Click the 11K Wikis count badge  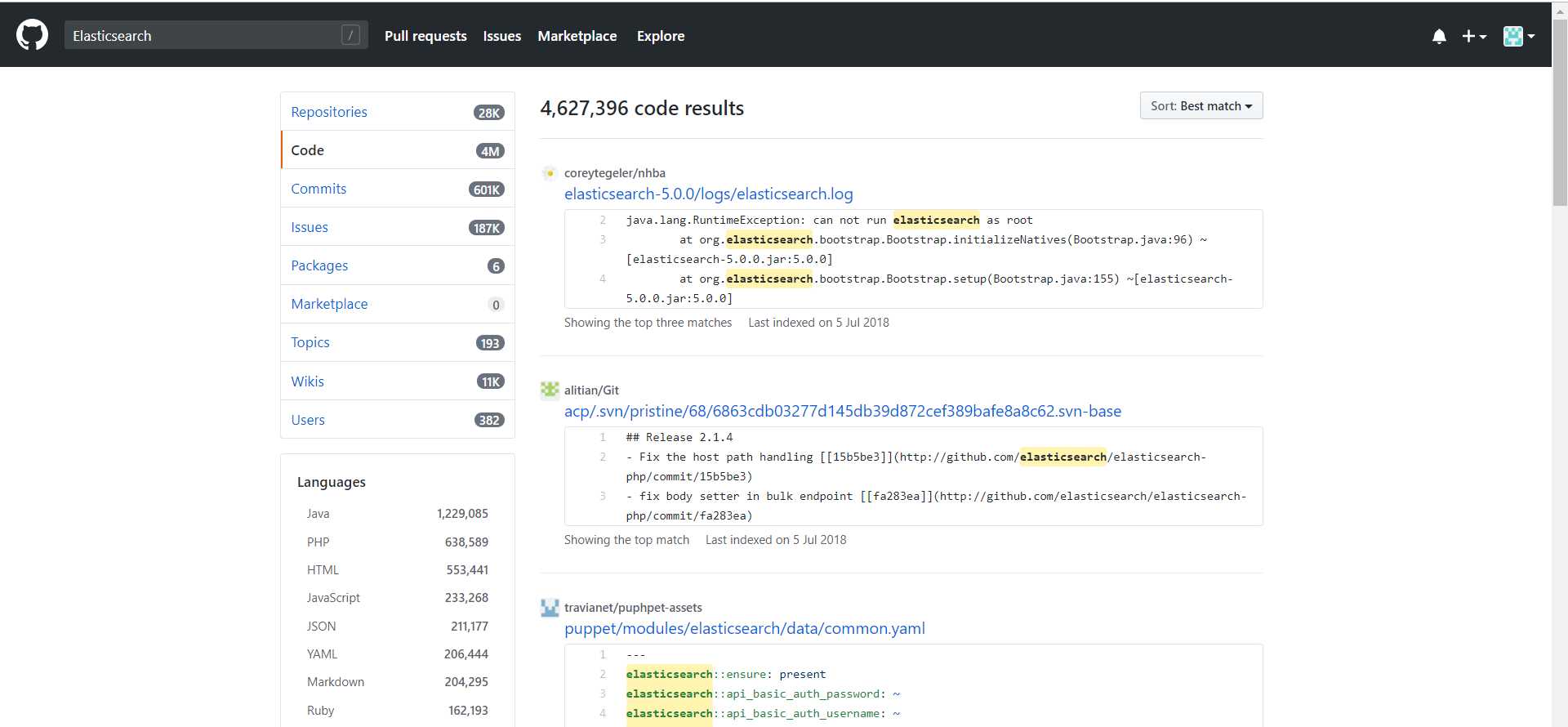490,381
